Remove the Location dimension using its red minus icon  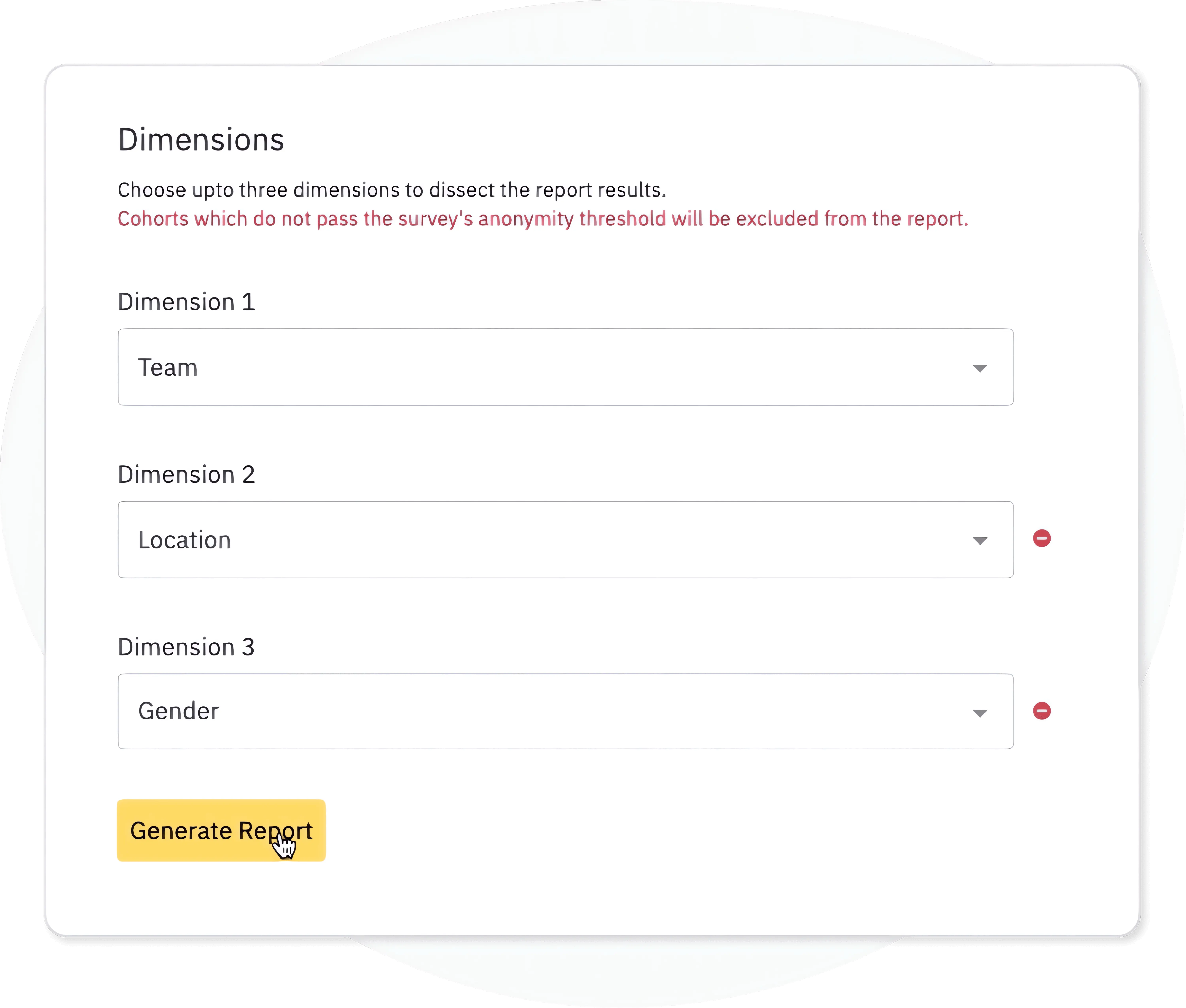1042,538
